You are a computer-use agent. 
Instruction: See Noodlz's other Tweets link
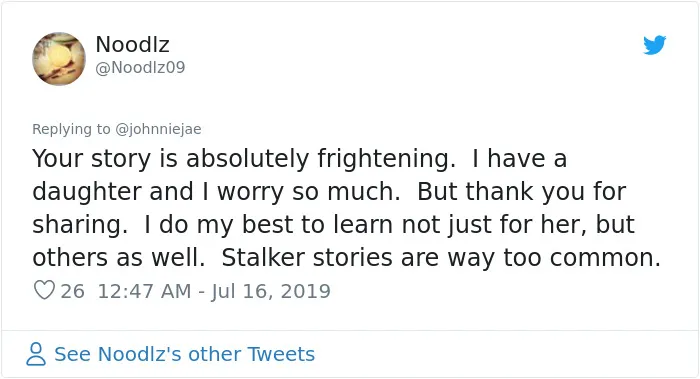[x=184, y=354]
